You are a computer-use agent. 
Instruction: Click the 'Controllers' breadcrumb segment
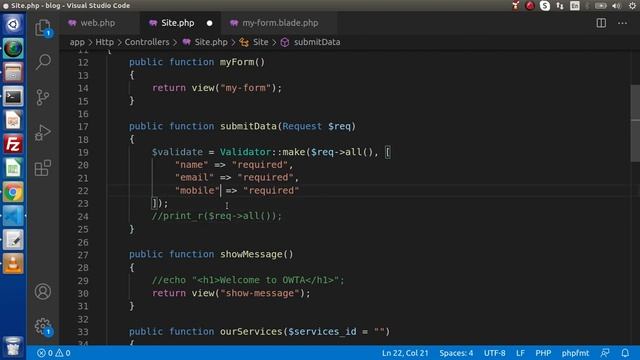(147, 42)
